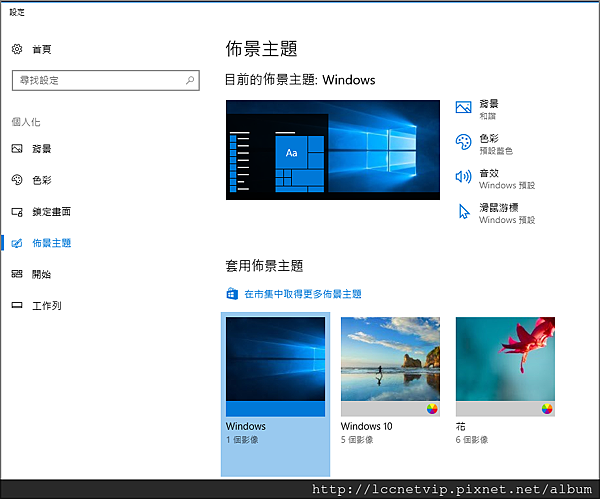This screenshot has width=600, height=499.
Task: Open 色彩 預設藍色 theme setting
Action: click(x=496, y=144)
